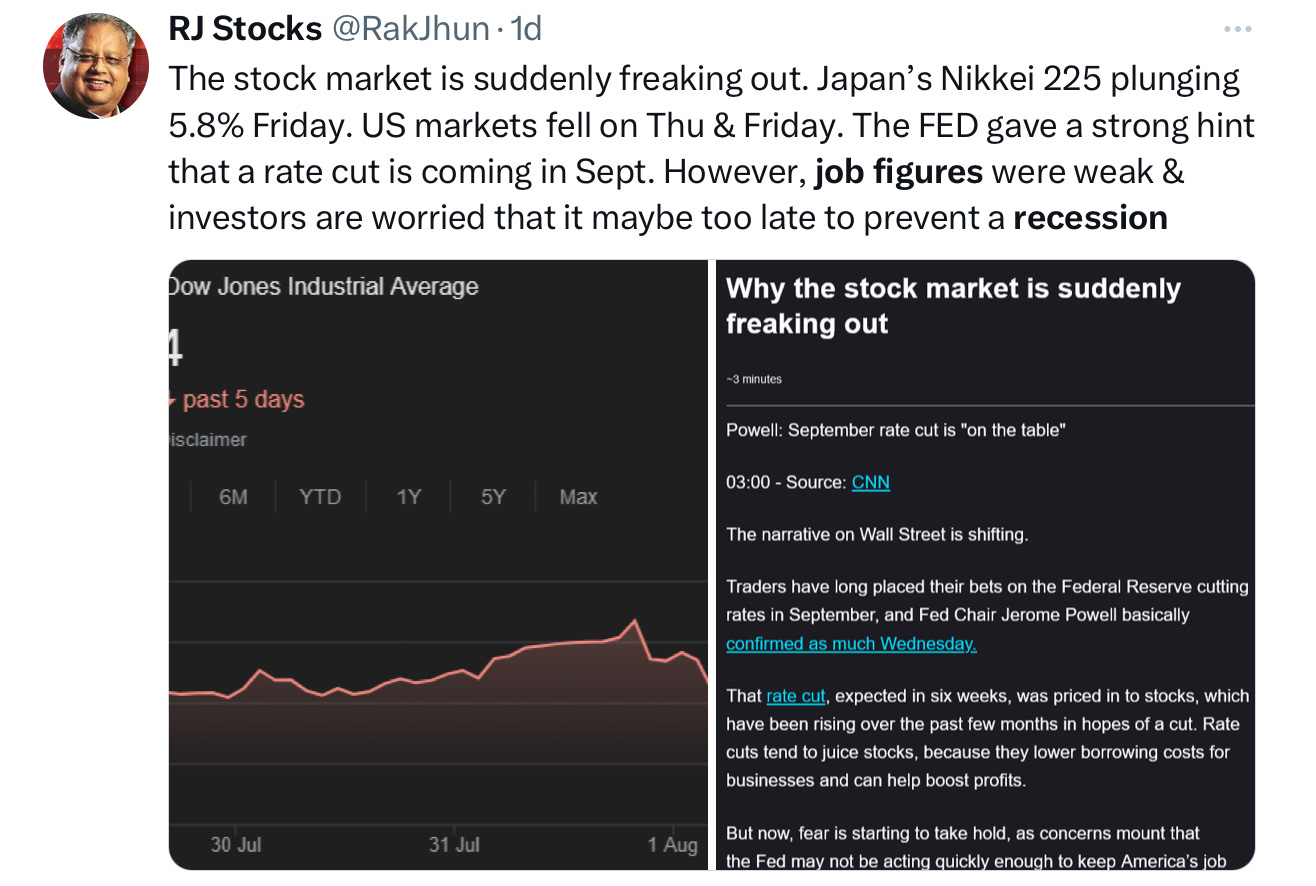Open the three-dot more options menu
The image size is (1316, 886).
click(1237, 29)
